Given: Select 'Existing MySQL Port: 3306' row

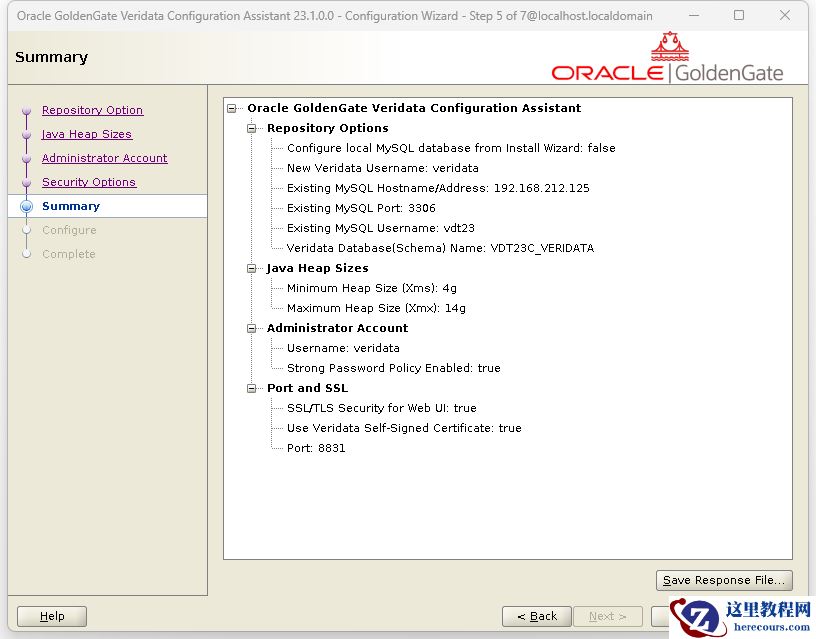Looking at the screenshot, I should pyautogui.click(x=361, y=208).
